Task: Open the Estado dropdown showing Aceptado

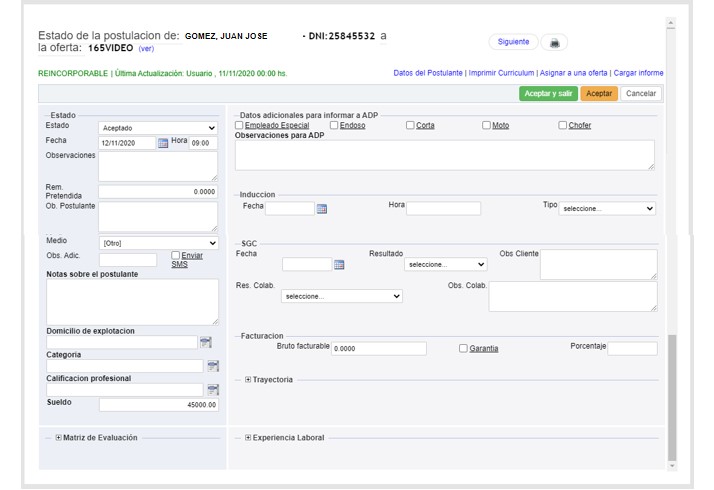Action: [x=158, y=128]
